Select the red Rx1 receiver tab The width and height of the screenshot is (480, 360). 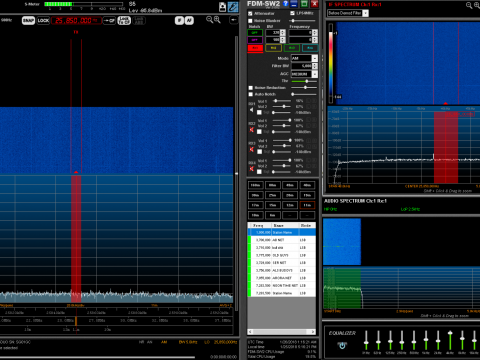pyautogui.click(x=255, y=48)
